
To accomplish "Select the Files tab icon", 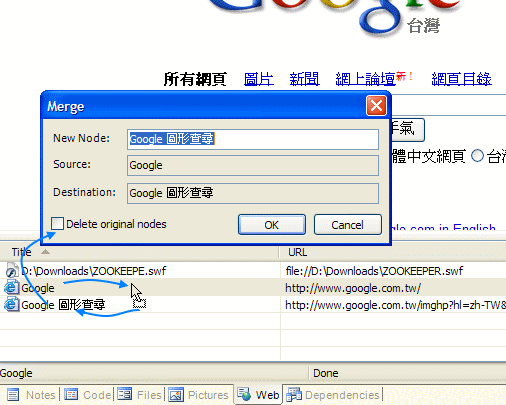I will coord(125,394).
